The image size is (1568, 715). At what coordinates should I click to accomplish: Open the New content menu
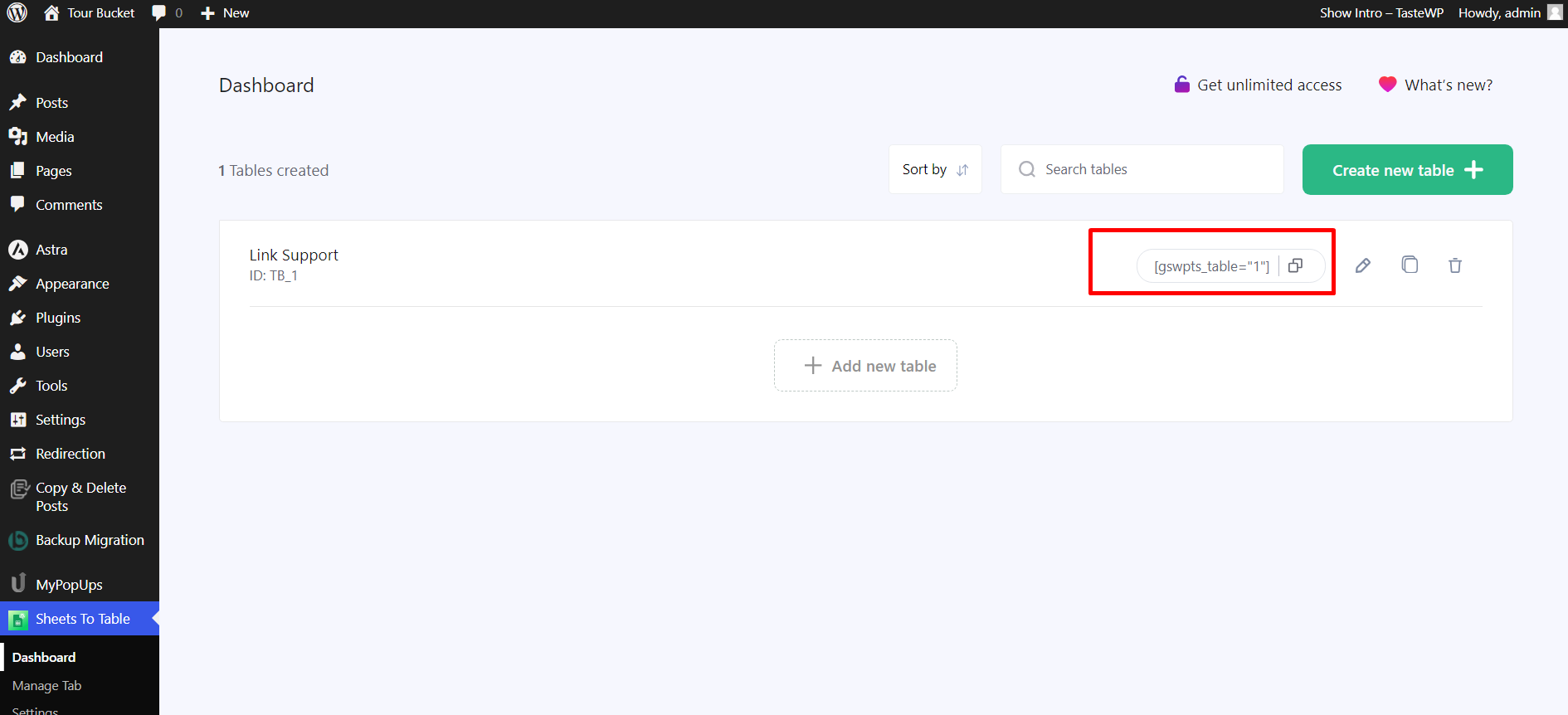pos(225,13)
